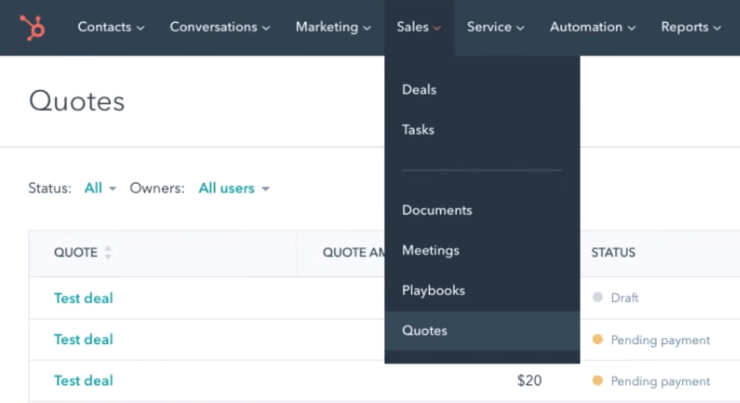
Task: Open the Contacts menu
Action: [111, 27]
